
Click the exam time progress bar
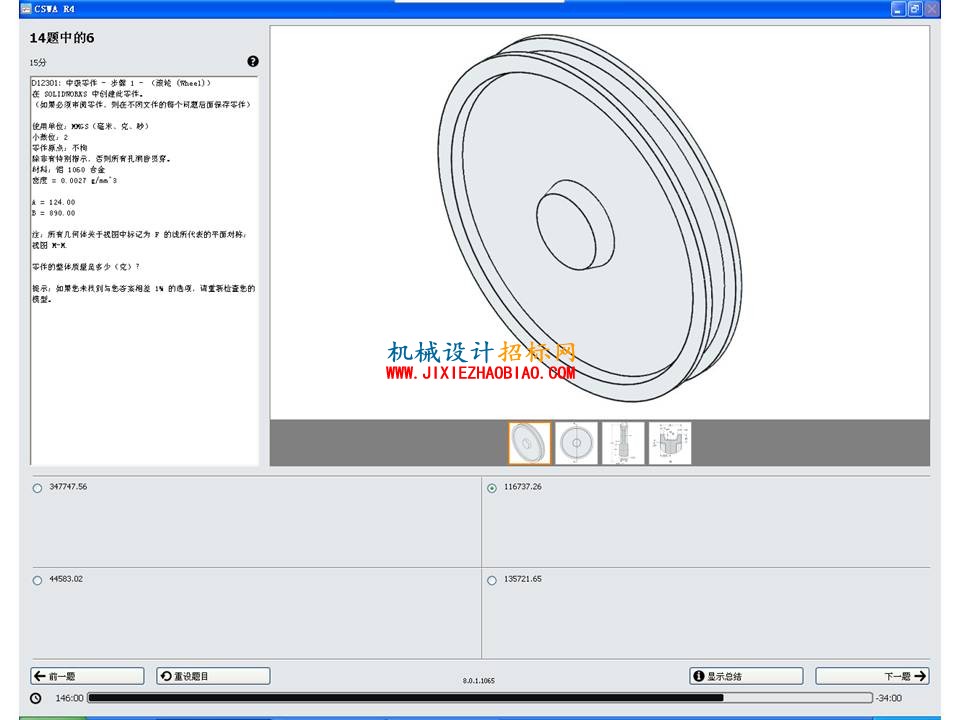480,697
